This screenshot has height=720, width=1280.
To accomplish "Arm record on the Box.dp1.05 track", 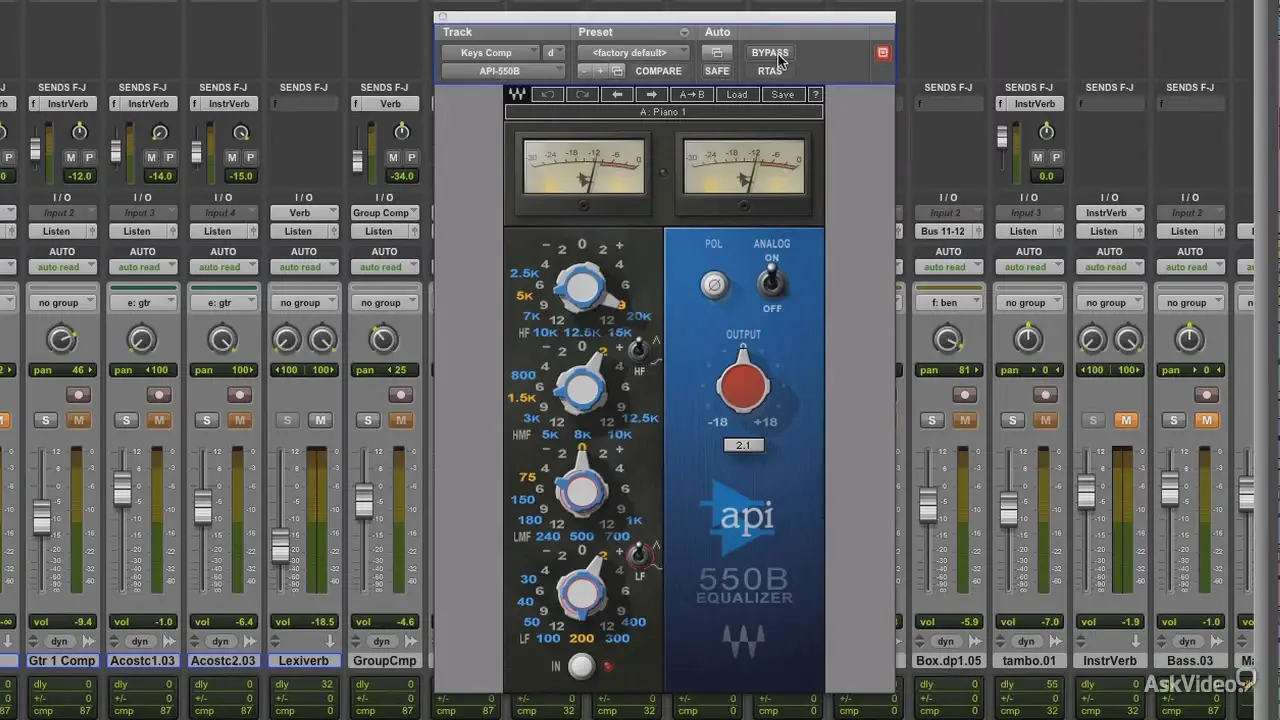I will 965,395.
